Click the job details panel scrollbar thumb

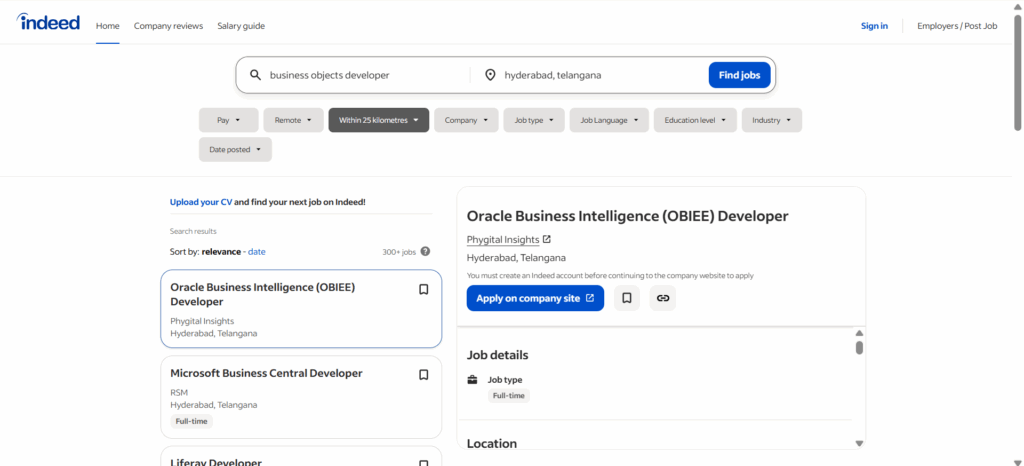[859, 348]
